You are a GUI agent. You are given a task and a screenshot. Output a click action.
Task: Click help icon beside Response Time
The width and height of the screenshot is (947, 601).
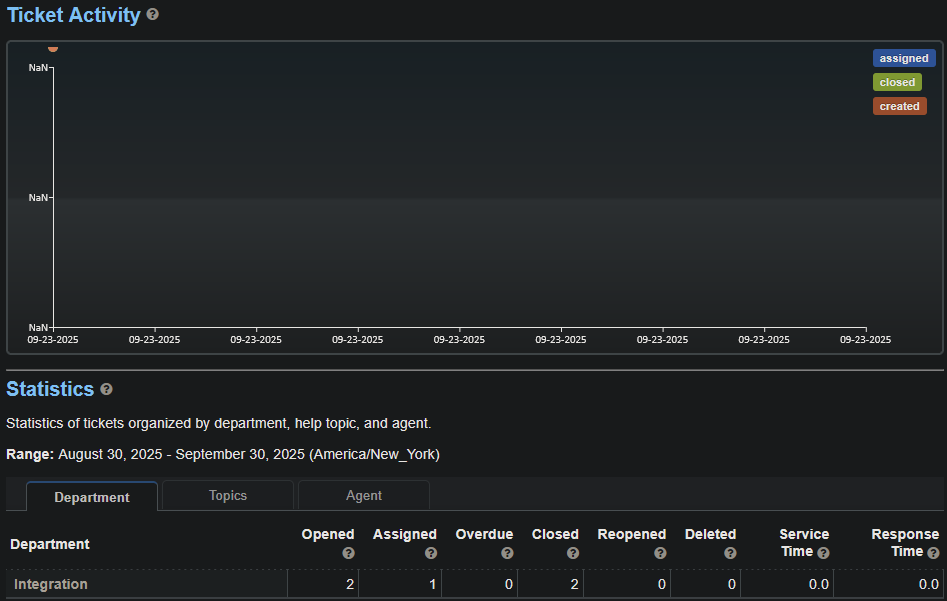click(933, 552)
